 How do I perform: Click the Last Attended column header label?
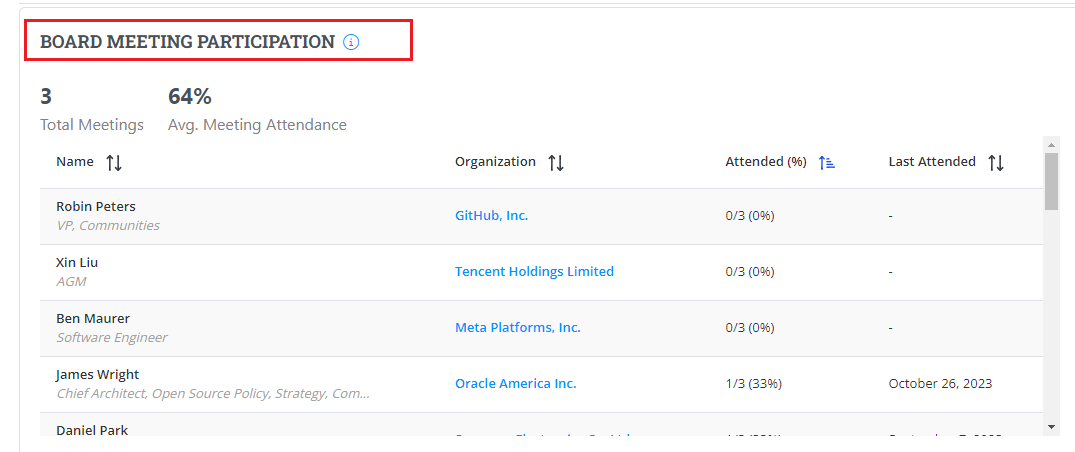[932, 162]
